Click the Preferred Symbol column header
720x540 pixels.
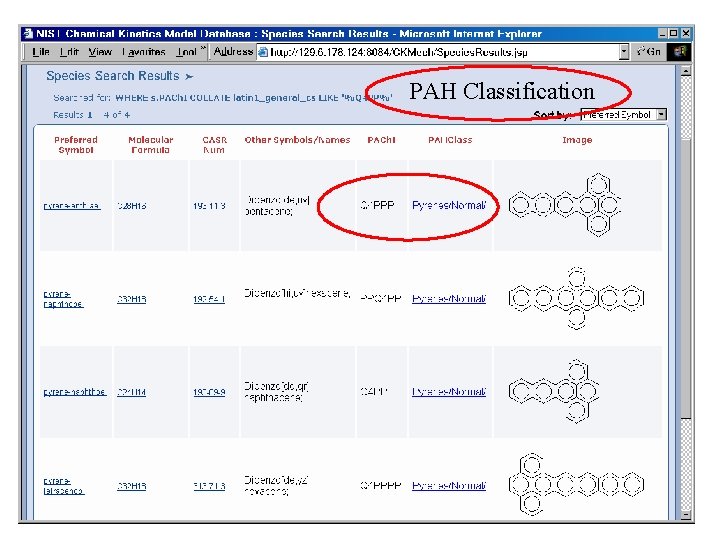76,145
